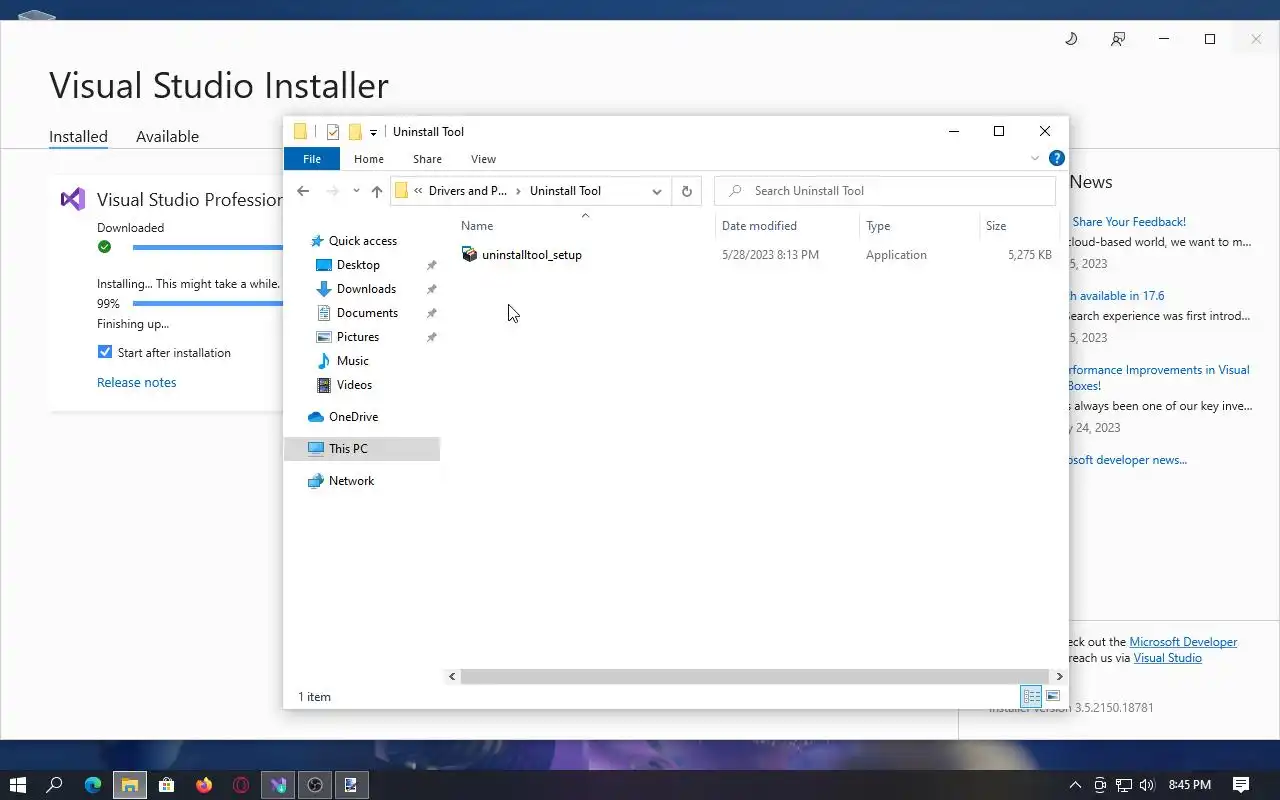Screen dimensions: 1280x800
Task: Open the Windows Start menu
Action: (17, 785)
